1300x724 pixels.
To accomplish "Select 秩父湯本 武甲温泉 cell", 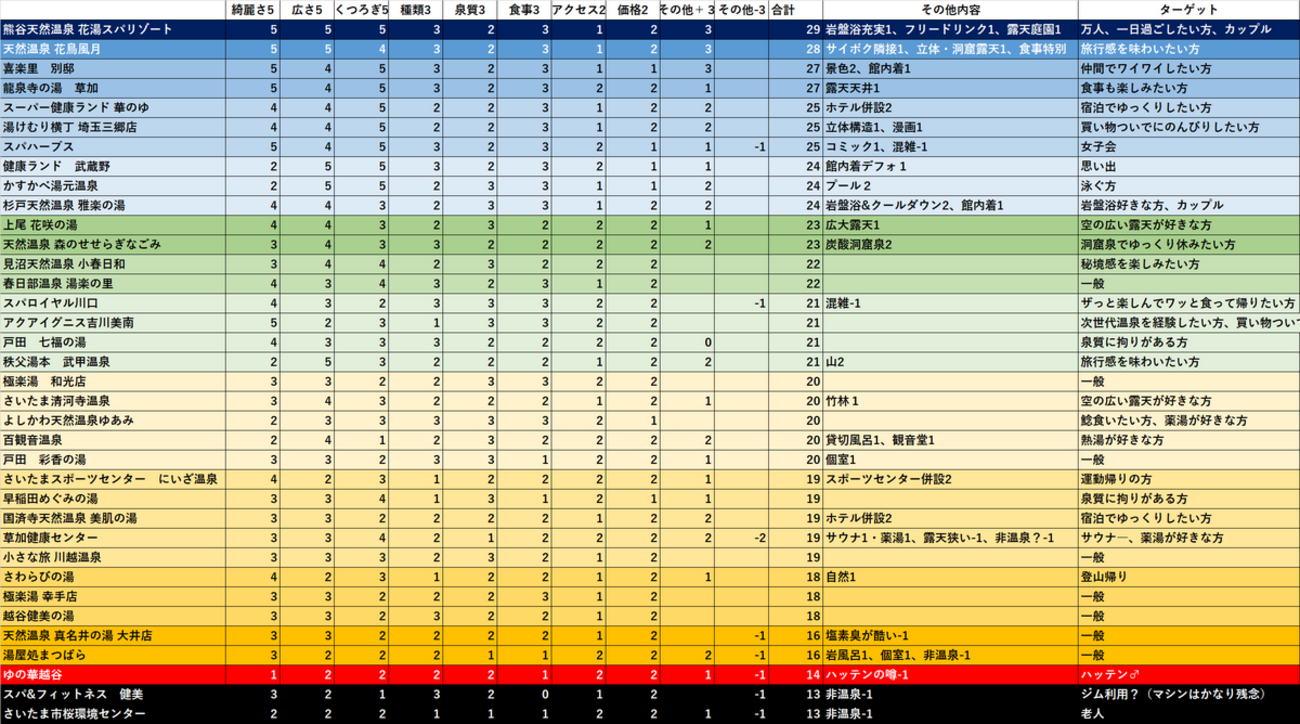I will click(x=114, y=361).
